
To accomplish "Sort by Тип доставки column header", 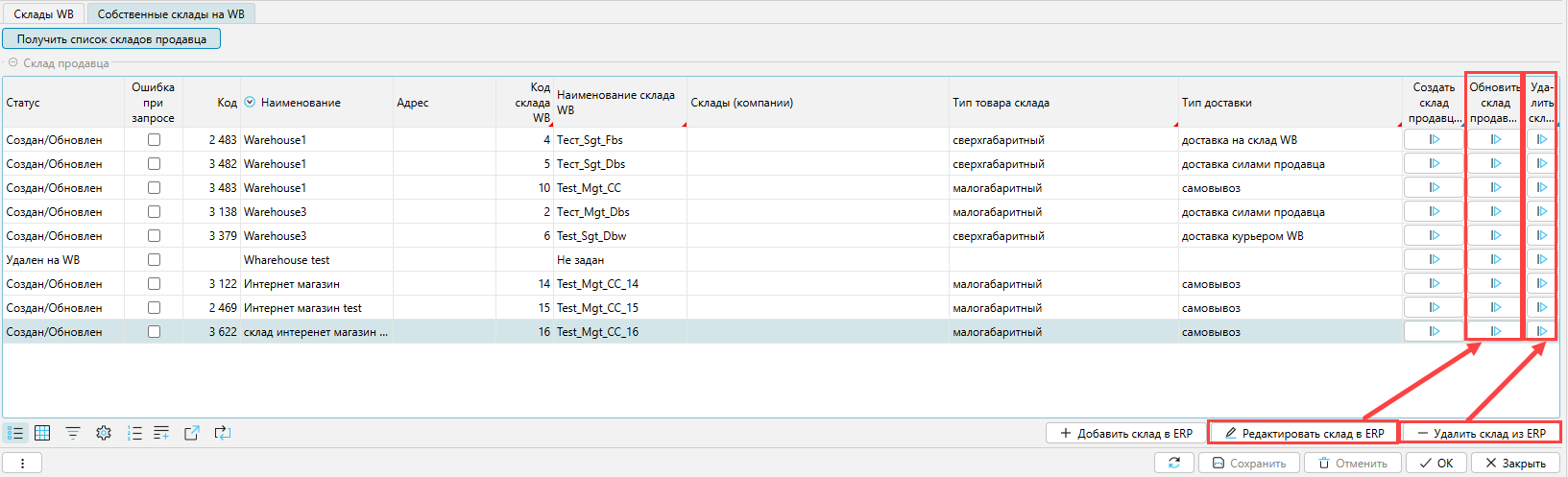I will point(1290,103).
